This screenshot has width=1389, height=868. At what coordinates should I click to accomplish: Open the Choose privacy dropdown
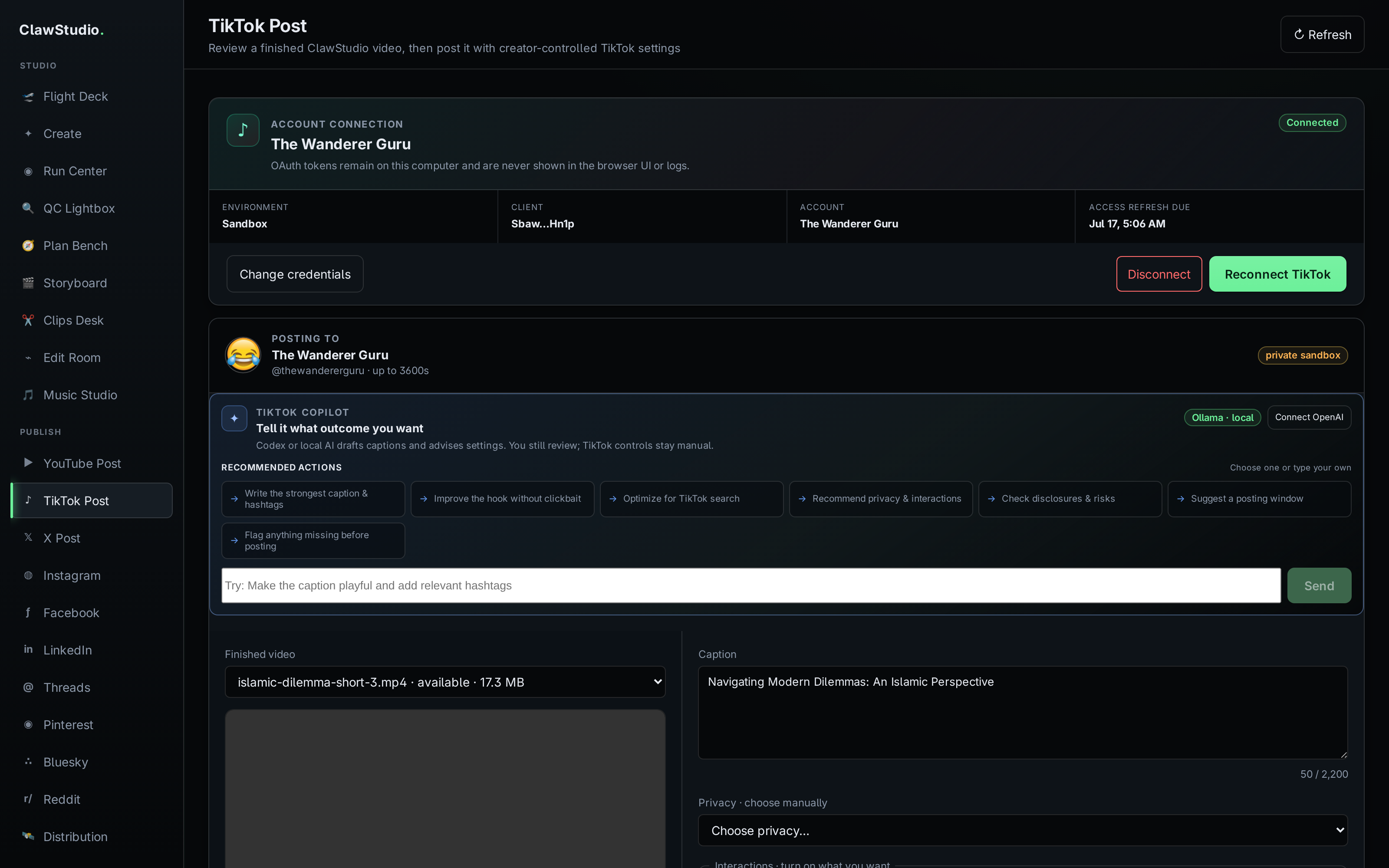(1023, 830)
